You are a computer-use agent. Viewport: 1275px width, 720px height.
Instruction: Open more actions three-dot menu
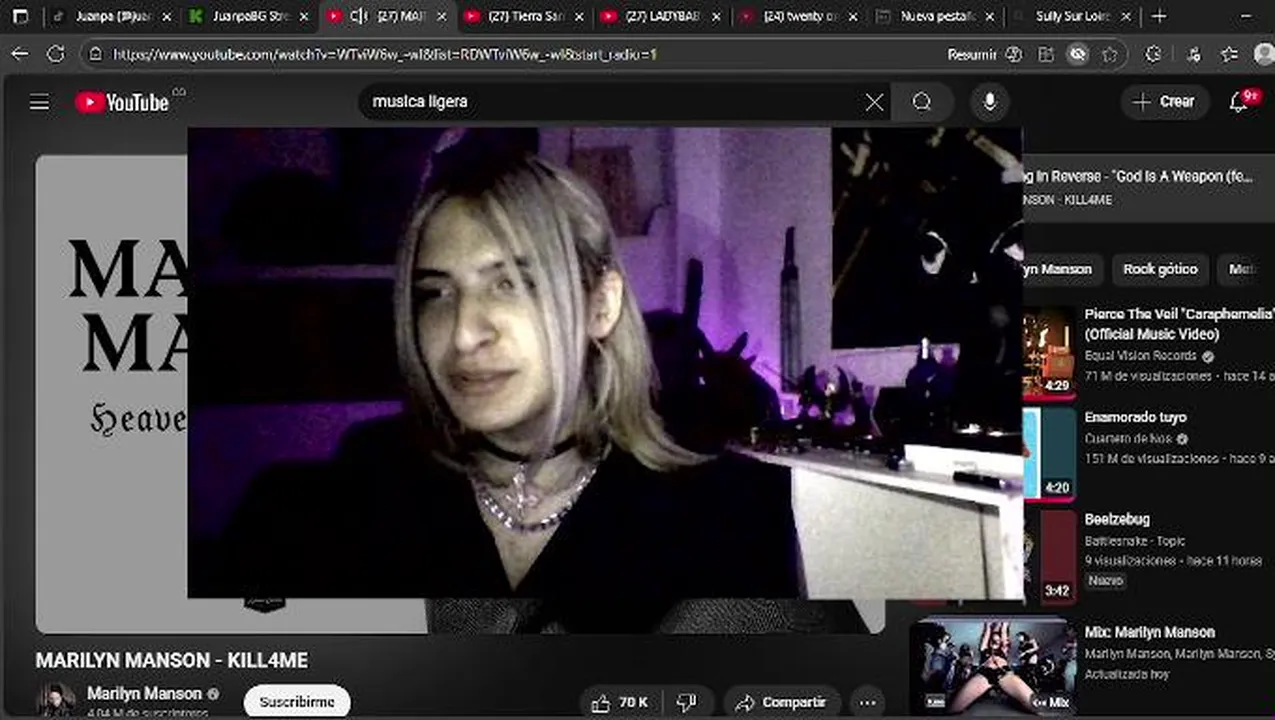tap(867, 703)
